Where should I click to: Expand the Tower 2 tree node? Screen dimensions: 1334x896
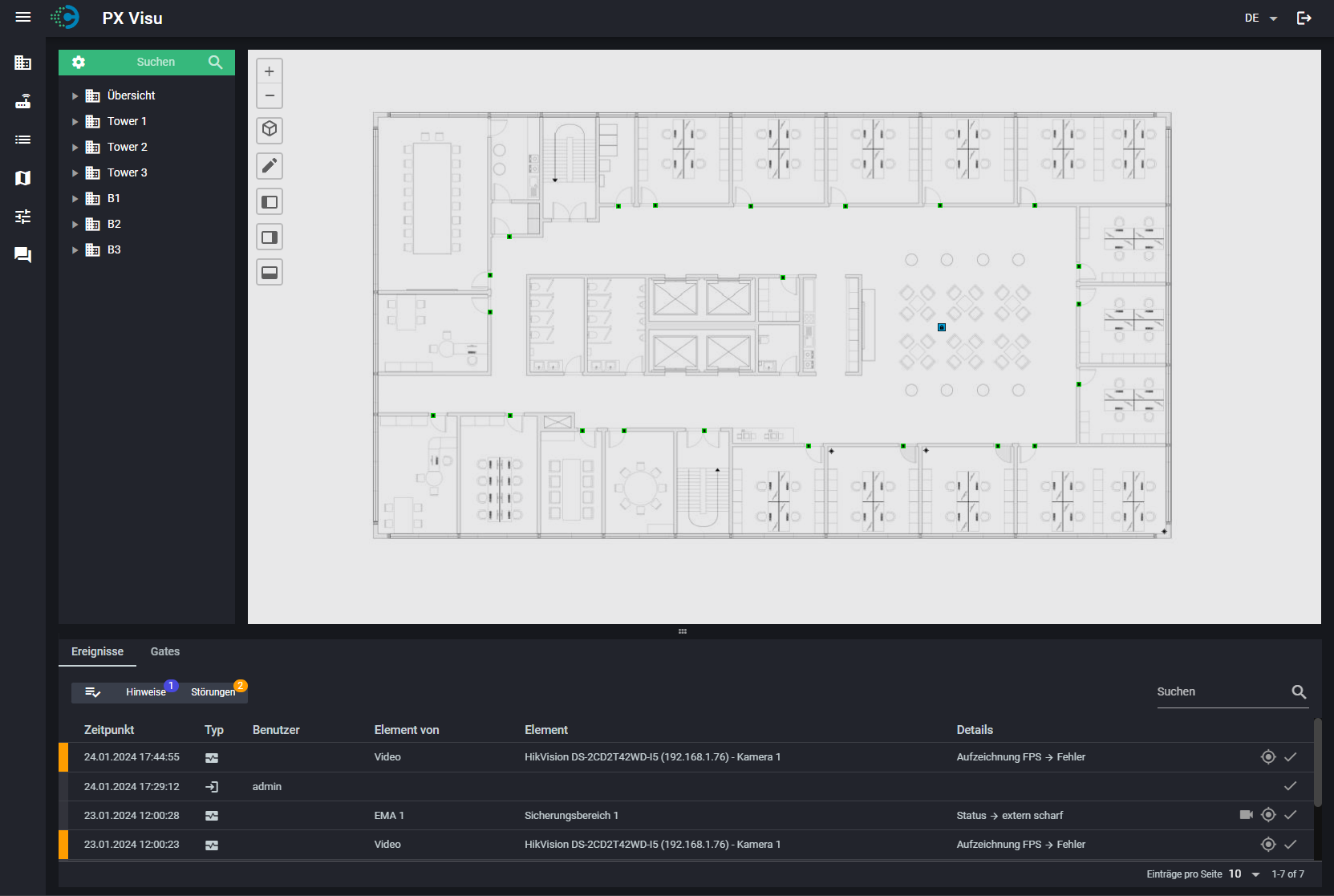(x=75, y=147)
